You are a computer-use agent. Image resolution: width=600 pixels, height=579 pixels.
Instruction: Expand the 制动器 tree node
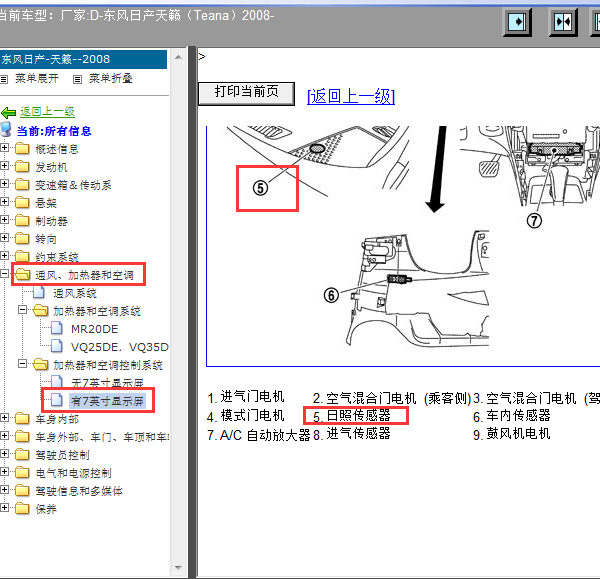coord(4,219)
